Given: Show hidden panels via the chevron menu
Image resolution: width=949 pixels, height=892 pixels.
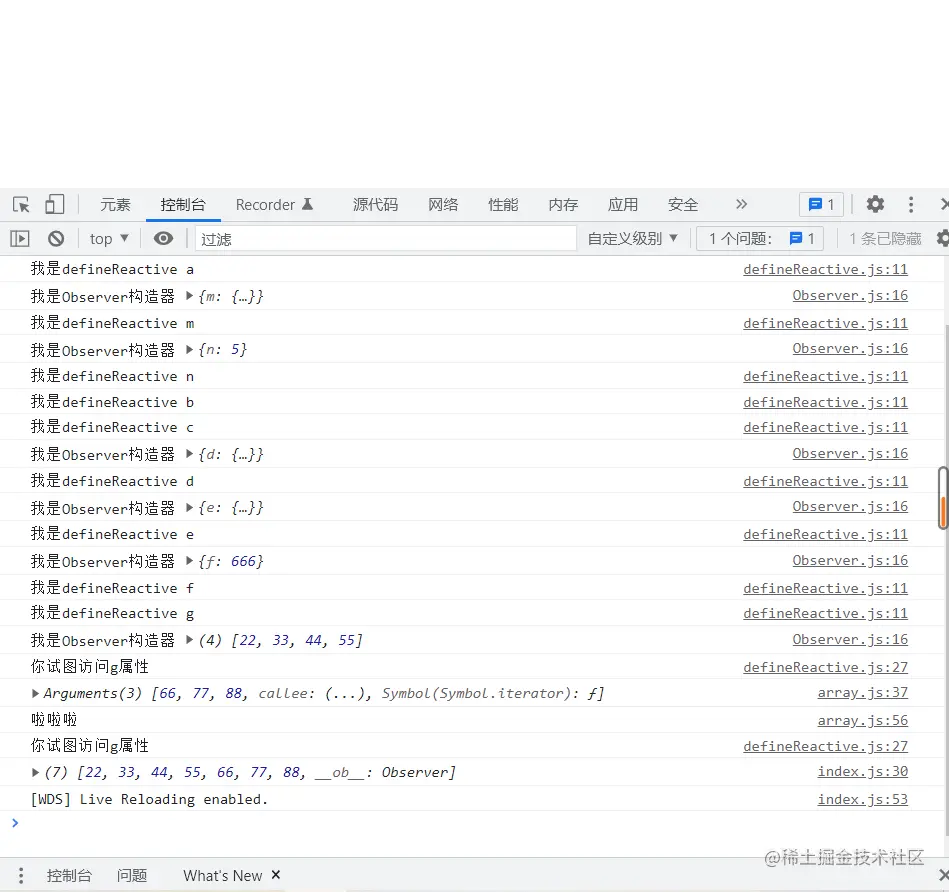Looking at the screenshot, I should 741,204.
